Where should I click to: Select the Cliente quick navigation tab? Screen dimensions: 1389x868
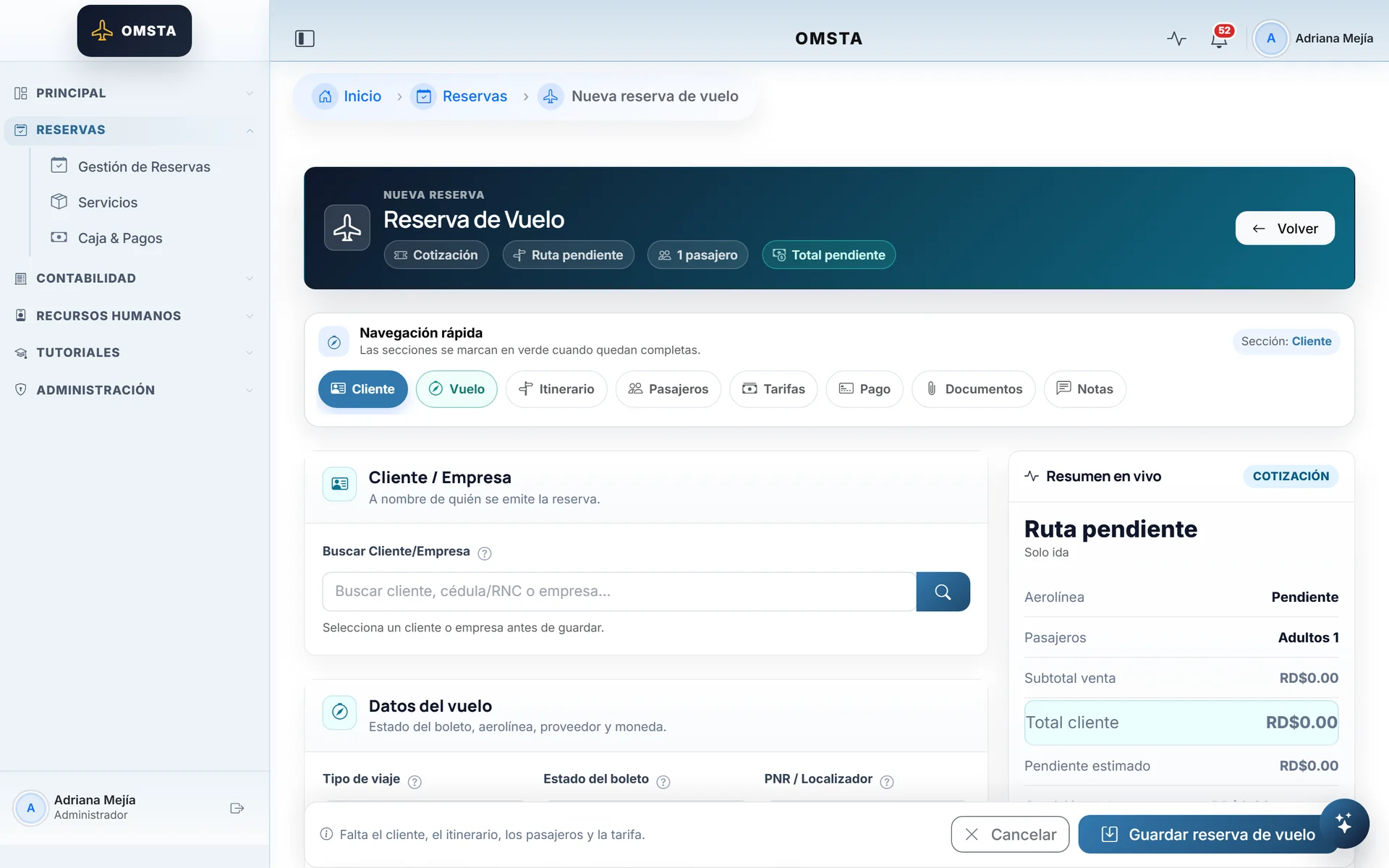(x=362, y=389)
